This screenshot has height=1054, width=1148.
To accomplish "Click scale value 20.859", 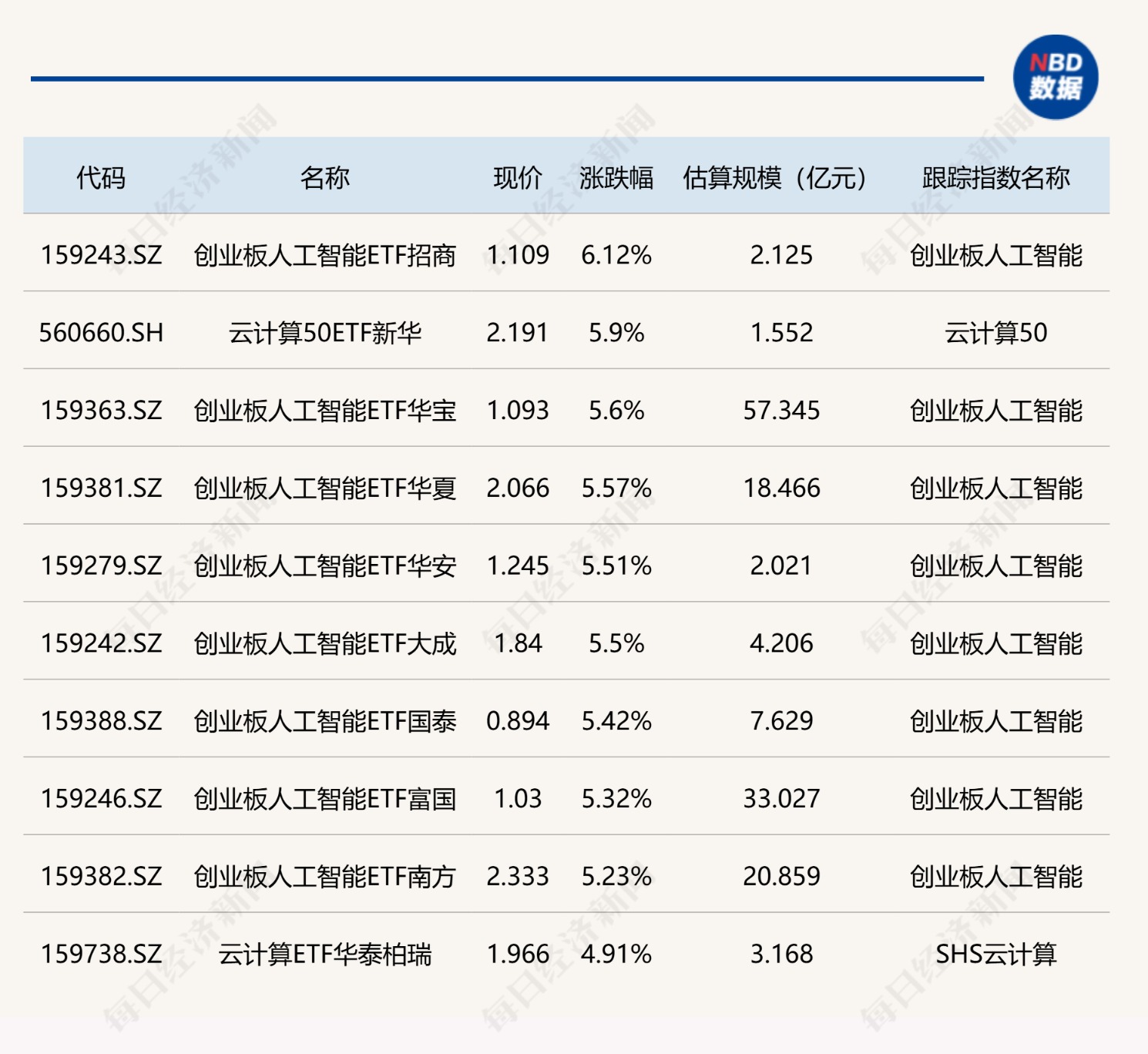I will click(x=781, y=877).
